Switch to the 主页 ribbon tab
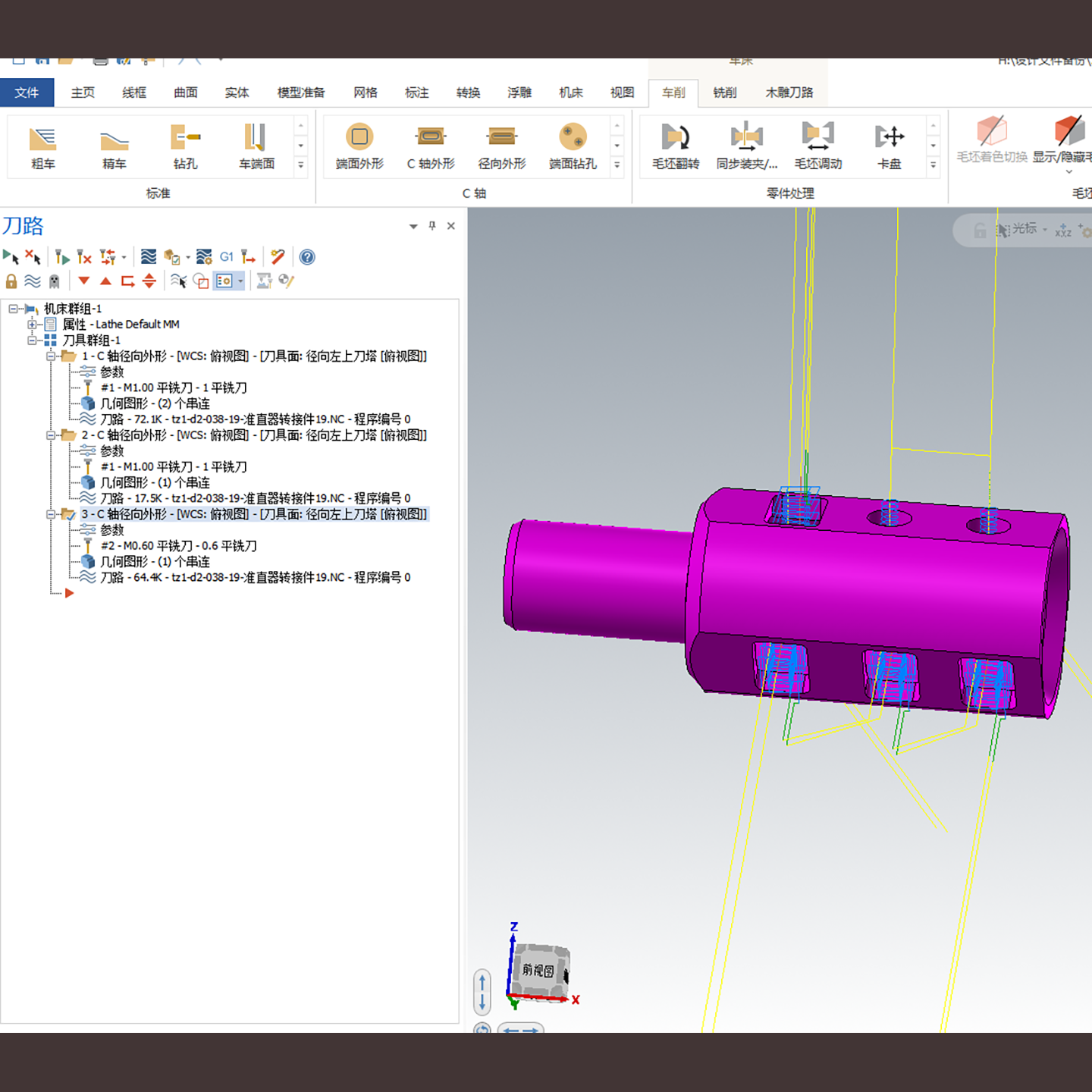The height and width of the screenshot is (1092, 1092). click(83, 93)
